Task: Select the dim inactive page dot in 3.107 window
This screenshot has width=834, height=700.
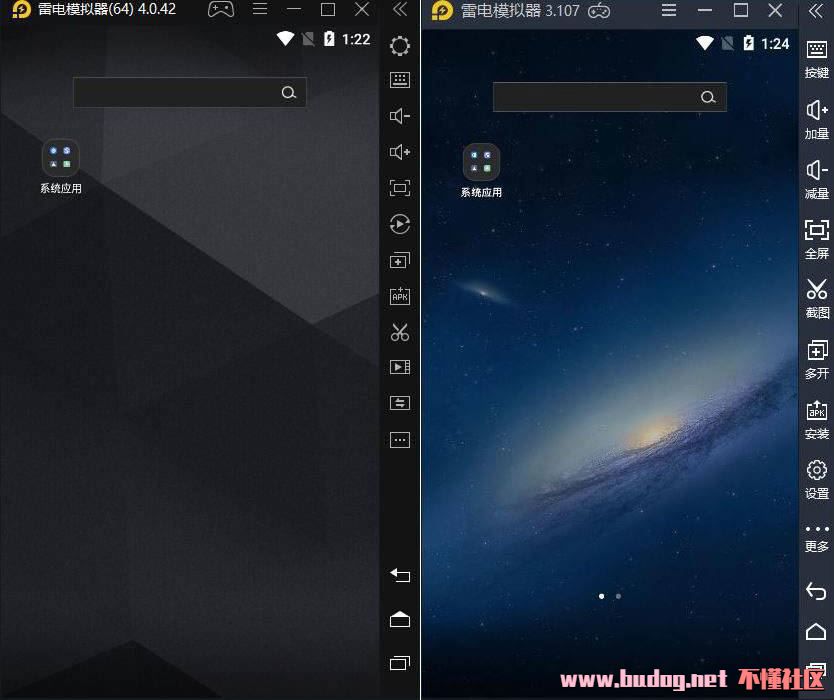Action: (618, 596)
